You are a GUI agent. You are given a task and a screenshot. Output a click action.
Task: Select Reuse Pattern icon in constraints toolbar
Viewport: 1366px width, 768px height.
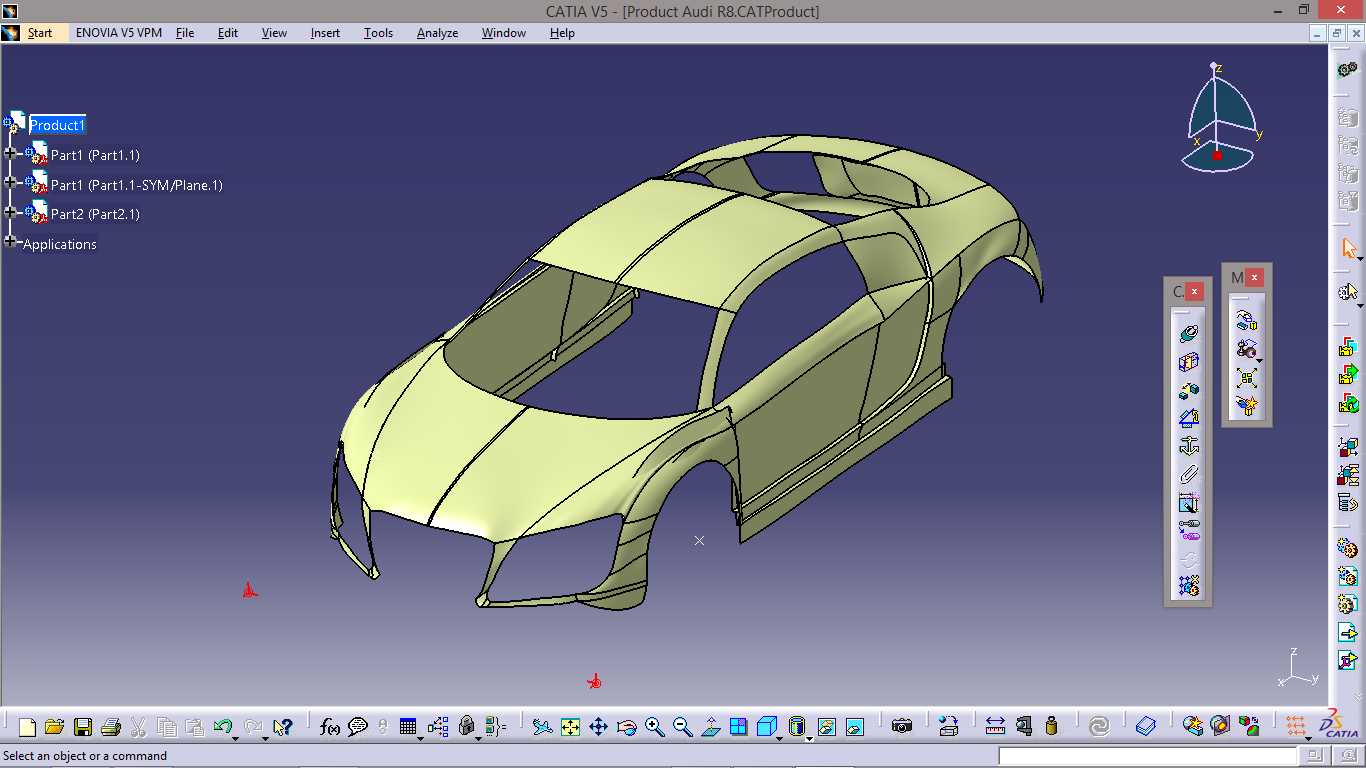coord(1188,586)
